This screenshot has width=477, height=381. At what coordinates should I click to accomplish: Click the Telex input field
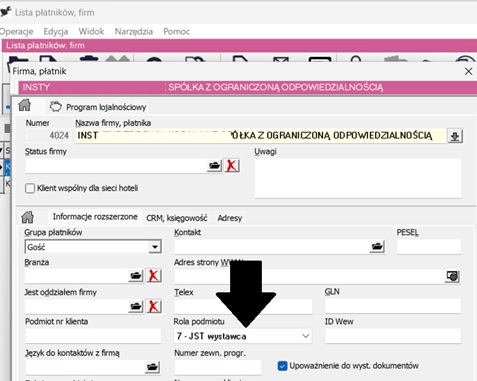tap(243, 306)
